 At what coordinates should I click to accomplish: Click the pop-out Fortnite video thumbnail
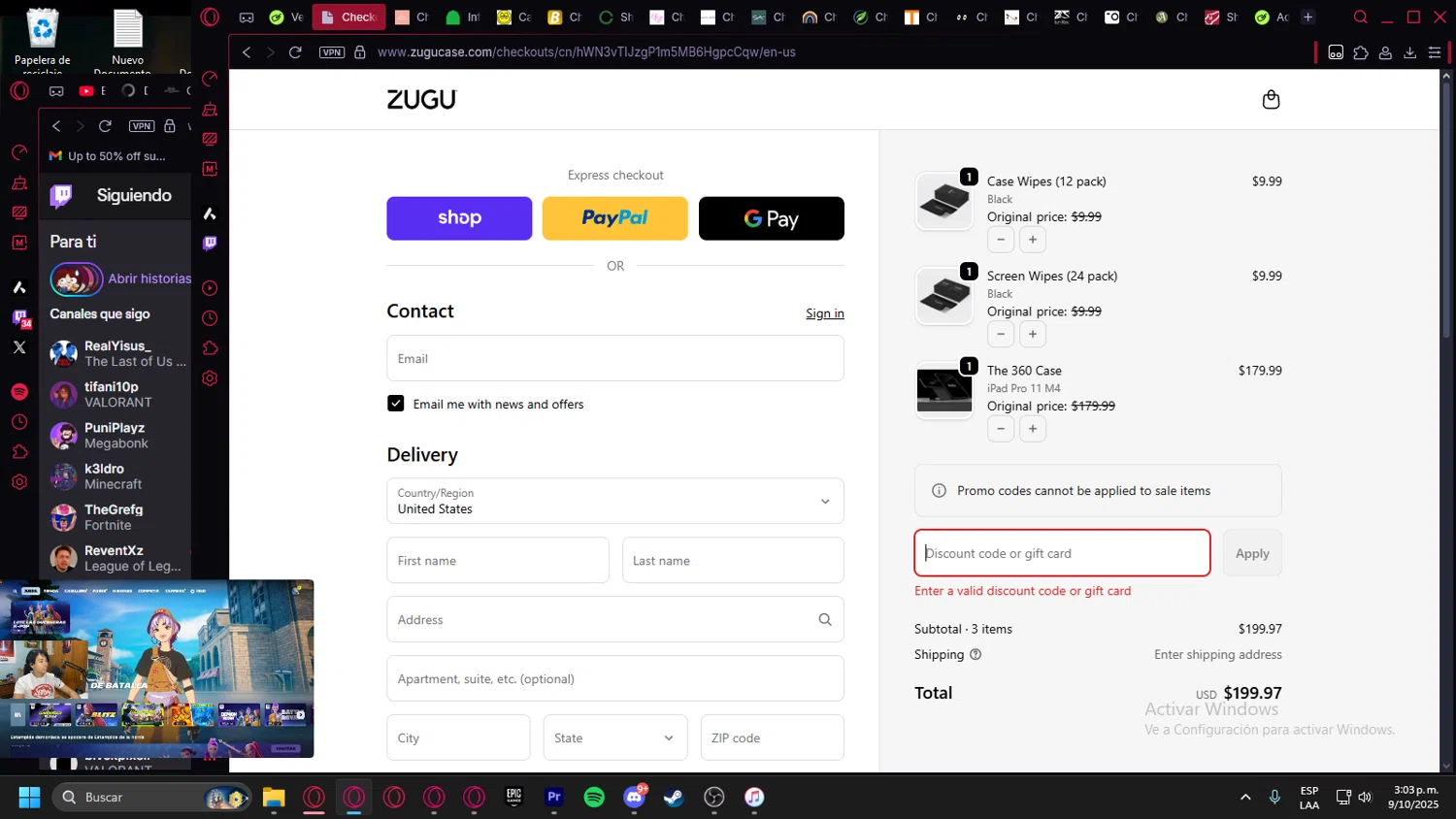(157, 669)
